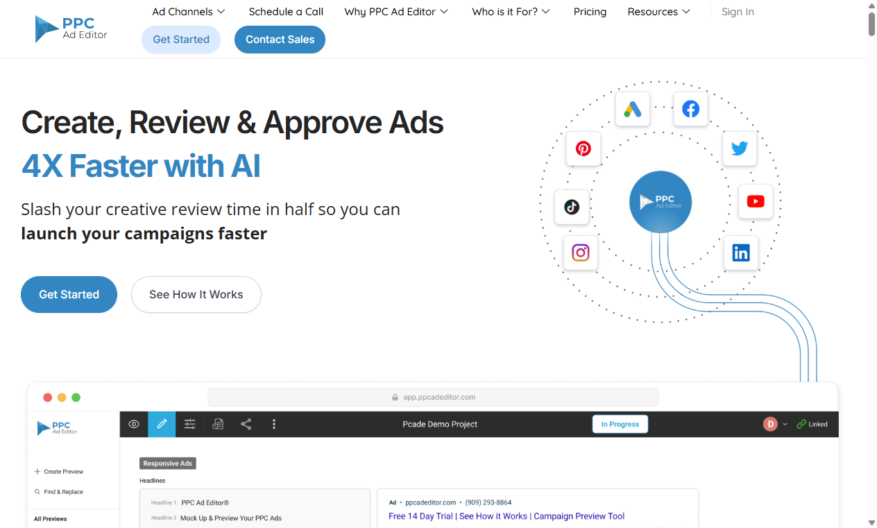
Task: Click the share icon in demo toolbar
Action: coord(246,424)
